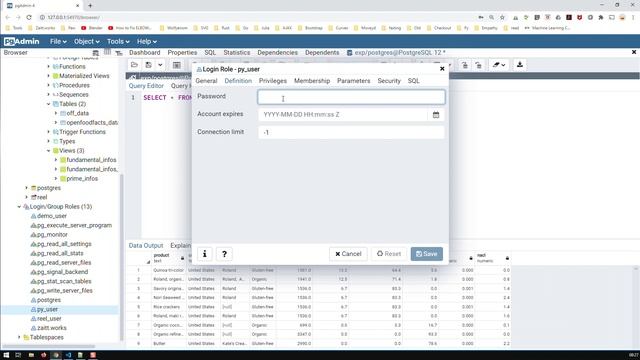
Task: Click the Task View icon in taskbar
Action: 18,355
